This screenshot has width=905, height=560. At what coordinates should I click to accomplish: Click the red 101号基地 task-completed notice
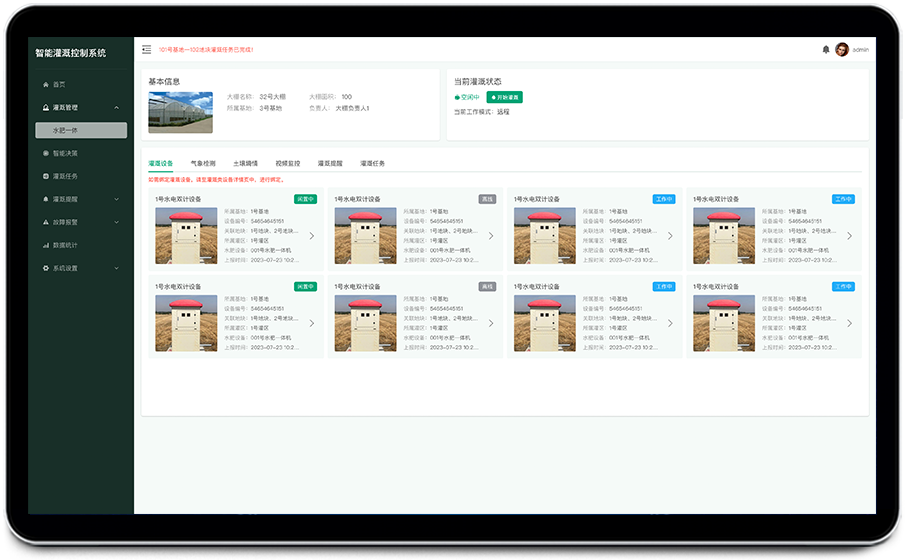206,50
